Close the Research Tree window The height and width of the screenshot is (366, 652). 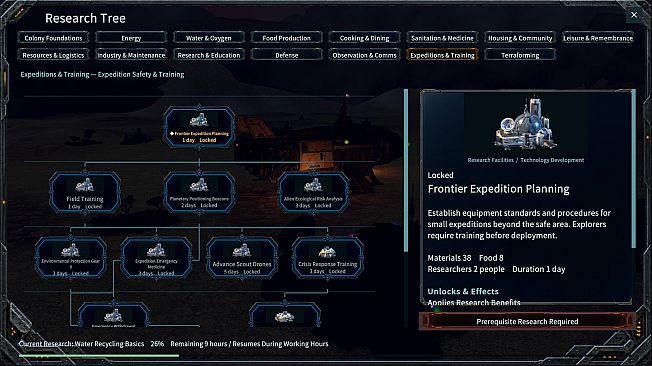tap(634, 15)
